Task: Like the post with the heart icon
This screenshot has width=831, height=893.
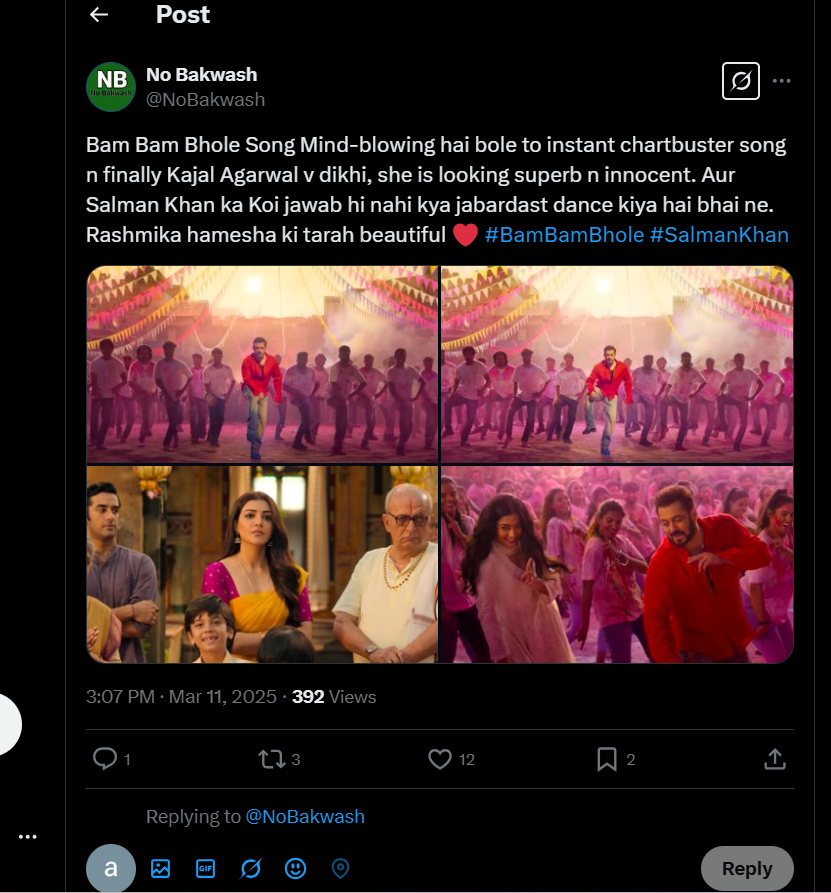Action: point(440,760)
